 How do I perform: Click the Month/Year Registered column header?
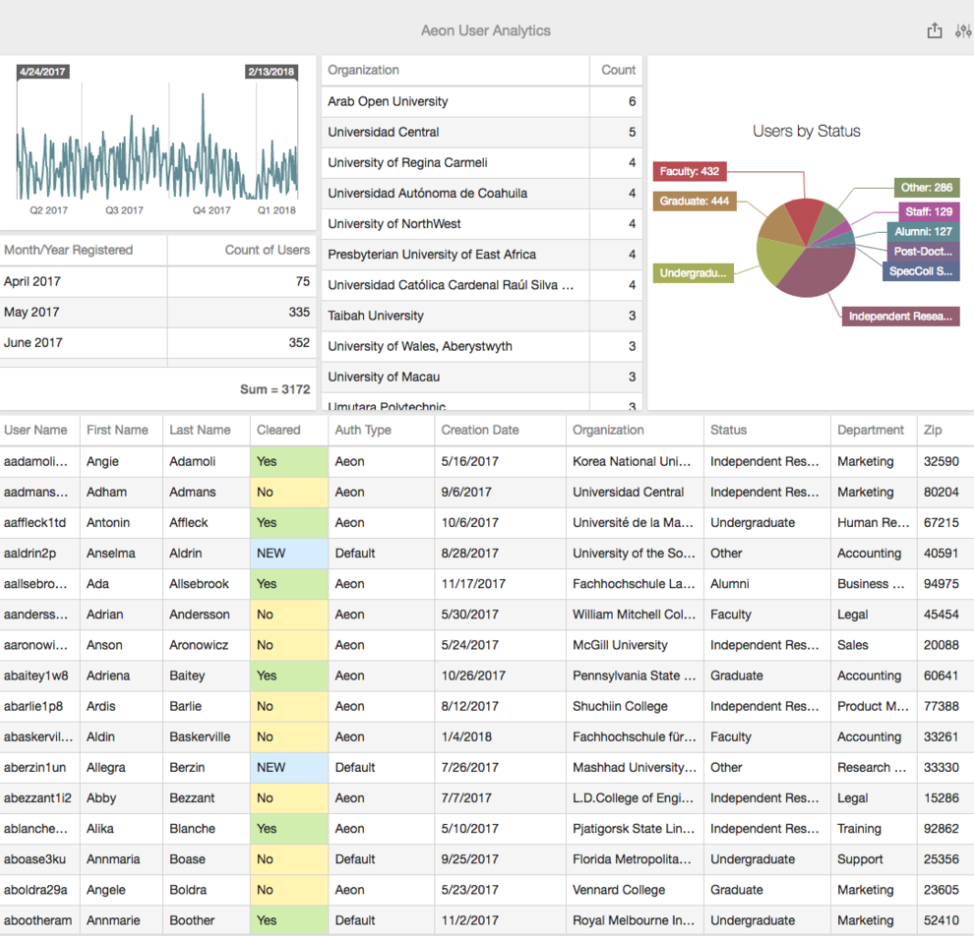tap(68, 250)
